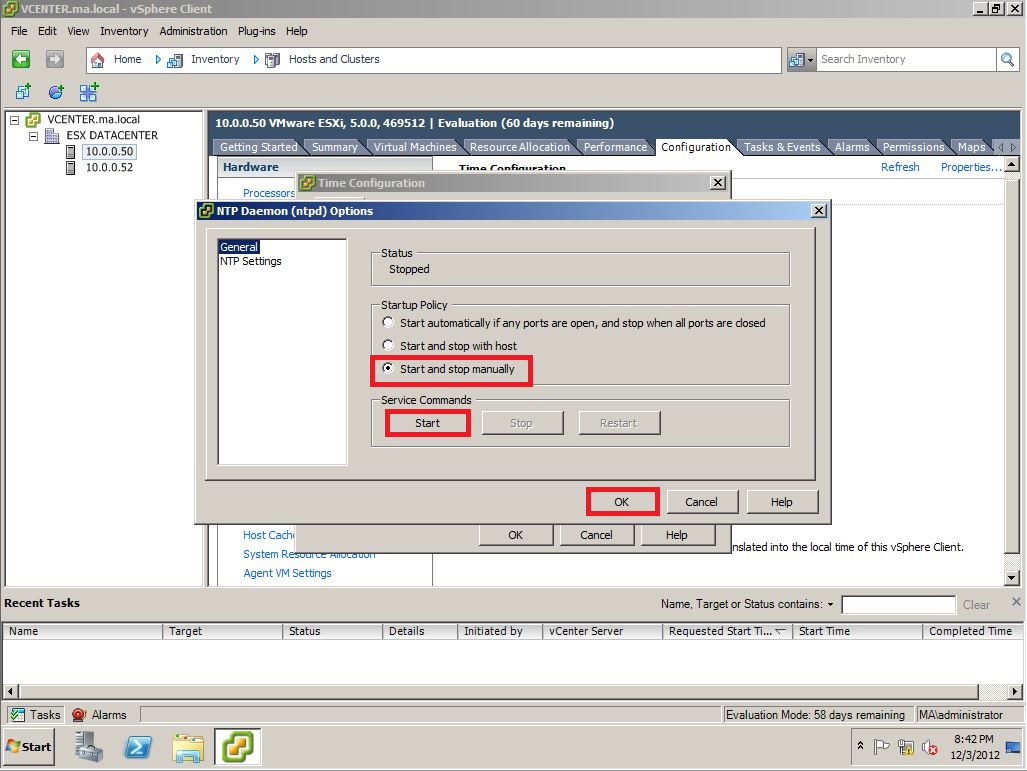Open Agent VM Settings link
The width and height of the screenshot is (1027, 771).
(288, 573)
